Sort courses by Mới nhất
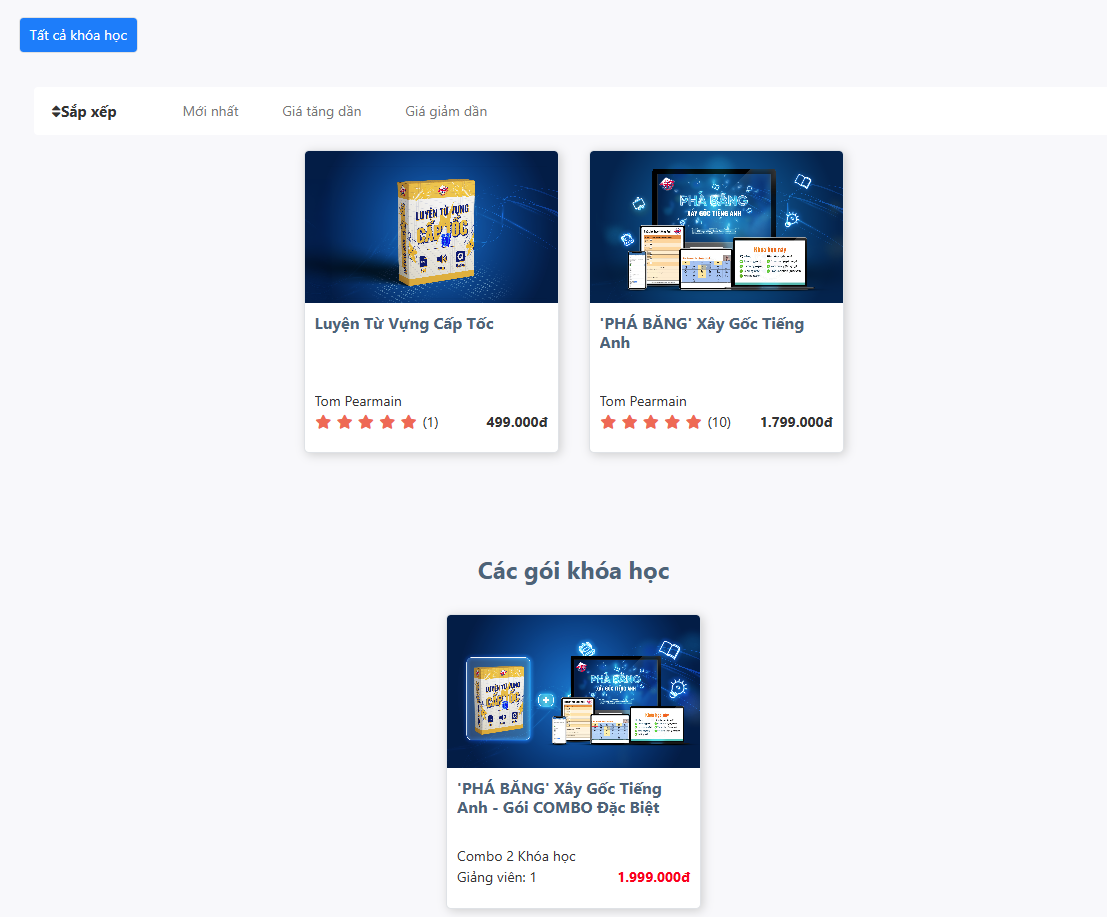The image size is (1107, 917). (x=210, y=111)
